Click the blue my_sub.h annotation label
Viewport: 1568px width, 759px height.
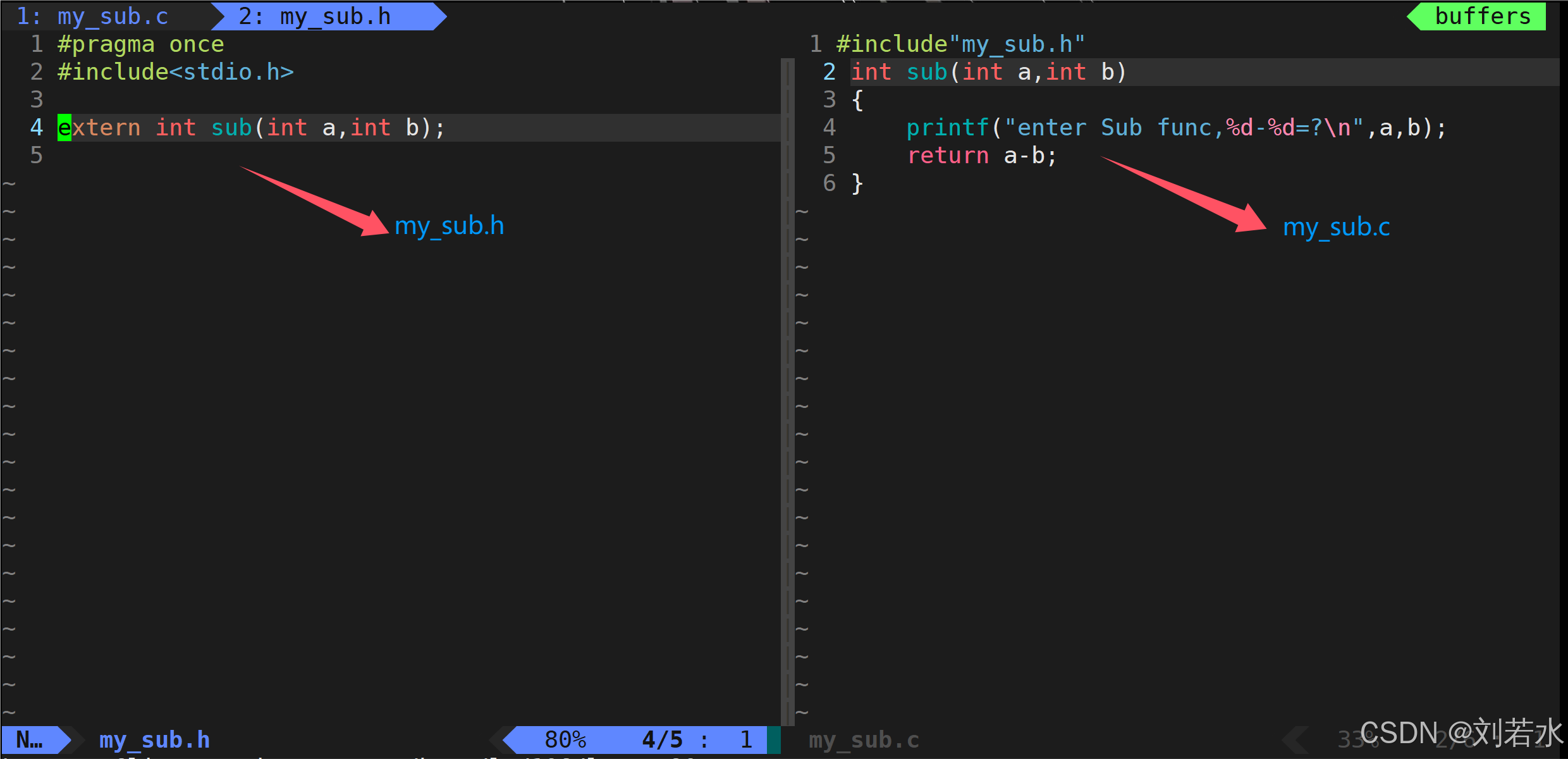(449, 226)
